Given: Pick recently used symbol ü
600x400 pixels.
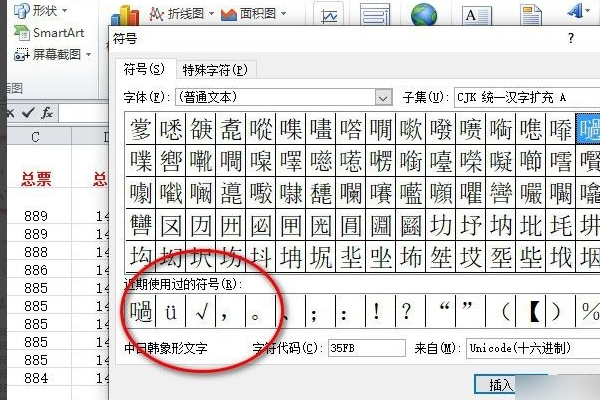Looking at the screenshot, I should (x=171, y=311).
